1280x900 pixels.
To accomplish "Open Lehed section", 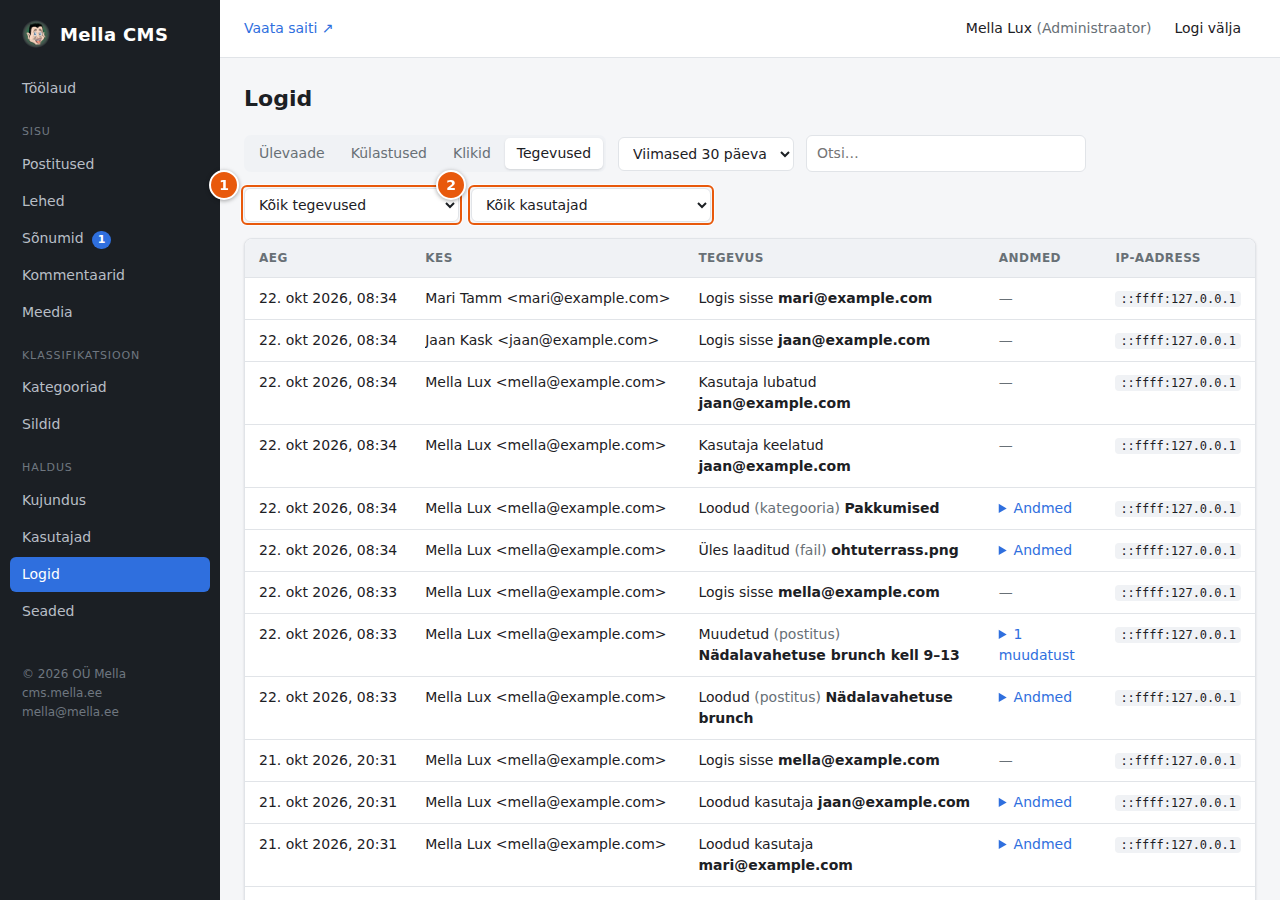I will pos(110,201).
